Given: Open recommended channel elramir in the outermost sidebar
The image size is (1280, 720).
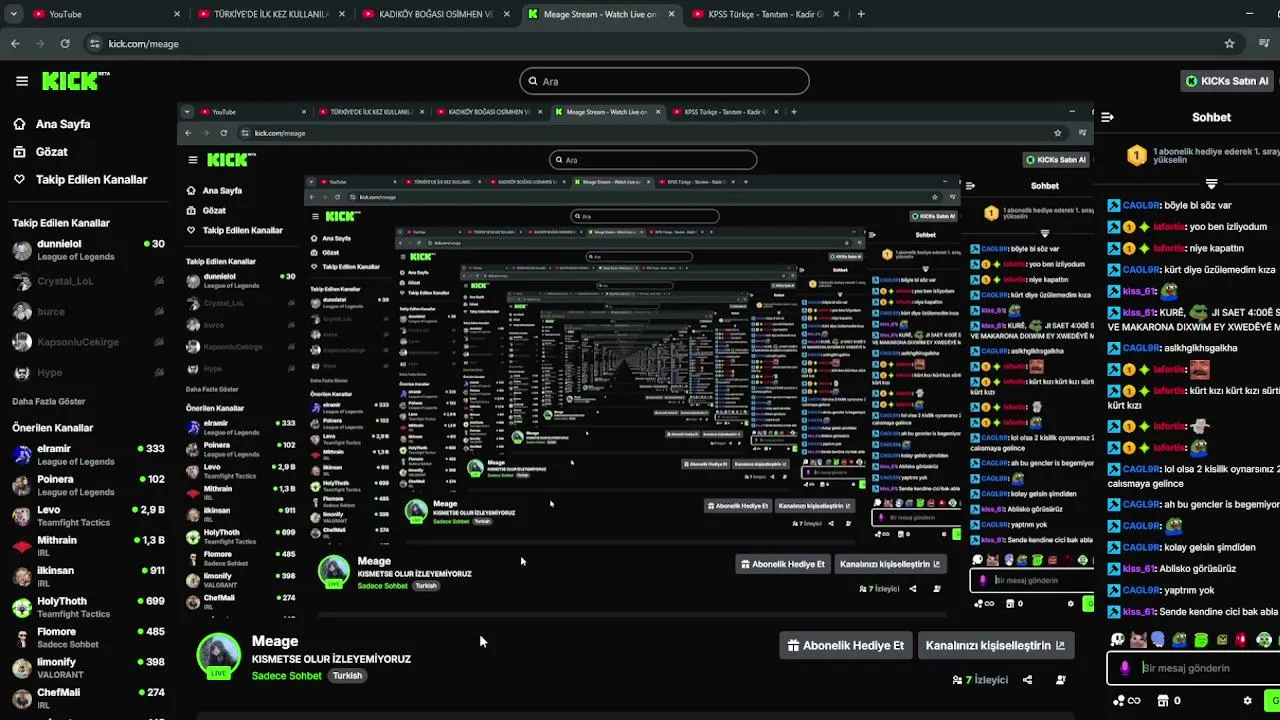Looking at the screenshot, I should pos(88,455).
